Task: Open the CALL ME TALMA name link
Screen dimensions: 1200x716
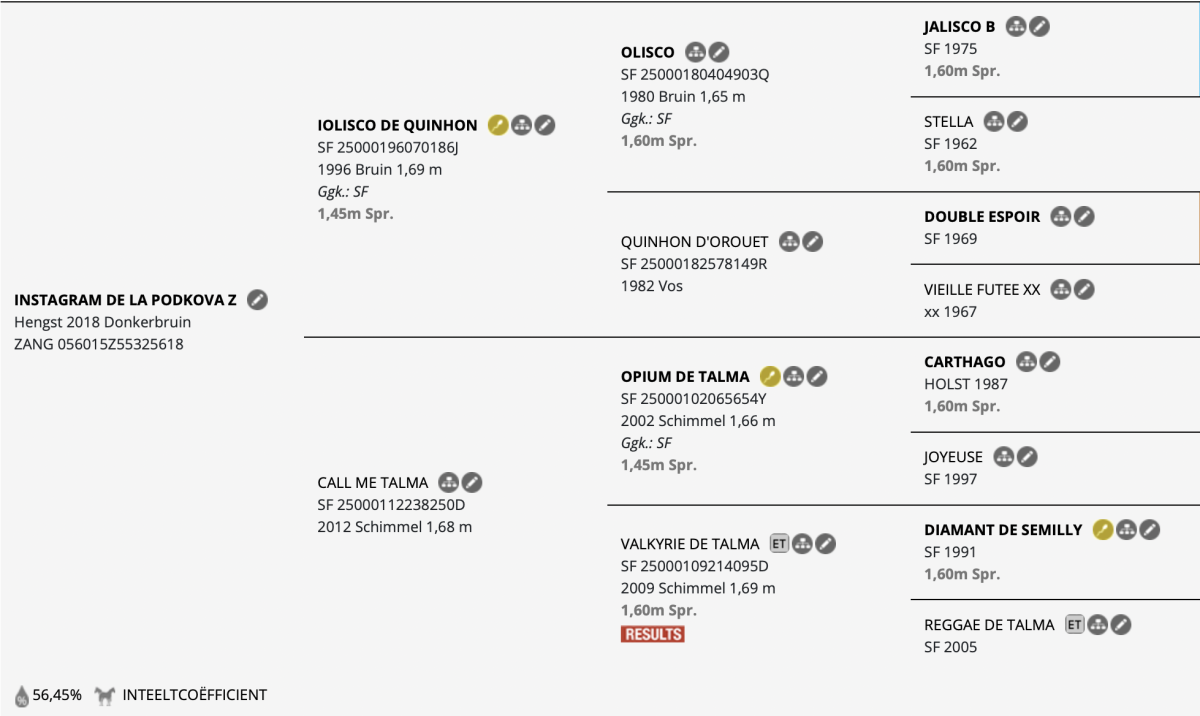Action: [373, 482]
